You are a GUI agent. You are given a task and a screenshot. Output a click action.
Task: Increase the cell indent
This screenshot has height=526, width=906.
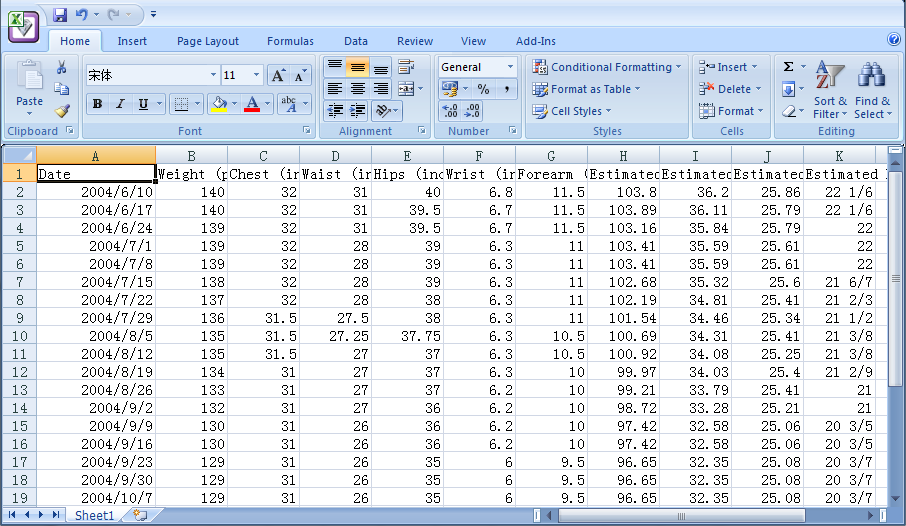(358, 110)
